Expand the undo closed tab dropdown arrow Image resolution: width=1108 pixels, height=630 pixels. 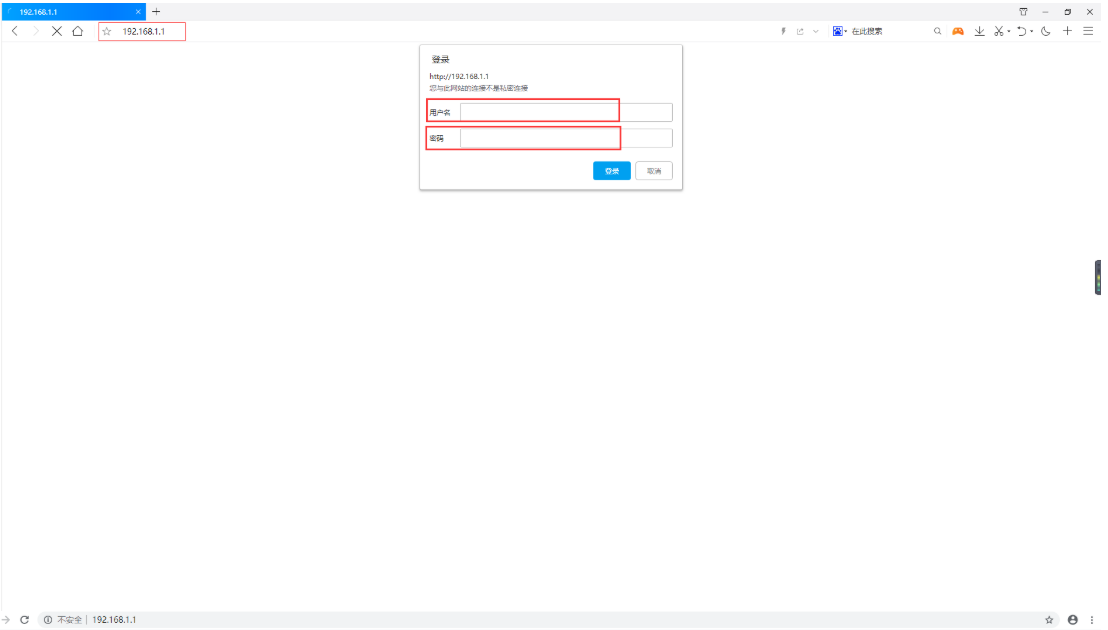pos(1032,32)
